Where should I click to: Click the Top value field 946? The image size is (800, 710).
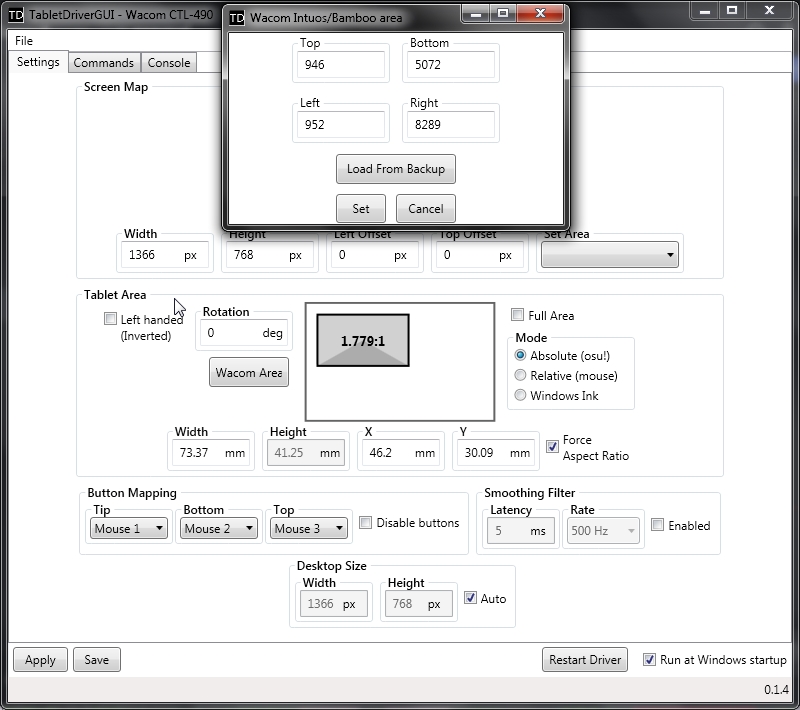click(341, 65)
